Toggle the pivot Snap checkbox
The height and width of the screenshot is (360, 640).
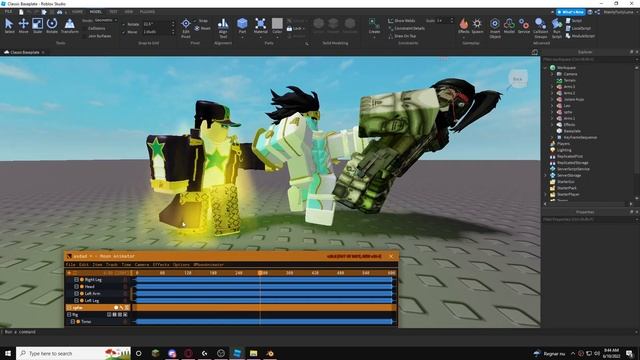pyautogui.click(x=195, y=20)
